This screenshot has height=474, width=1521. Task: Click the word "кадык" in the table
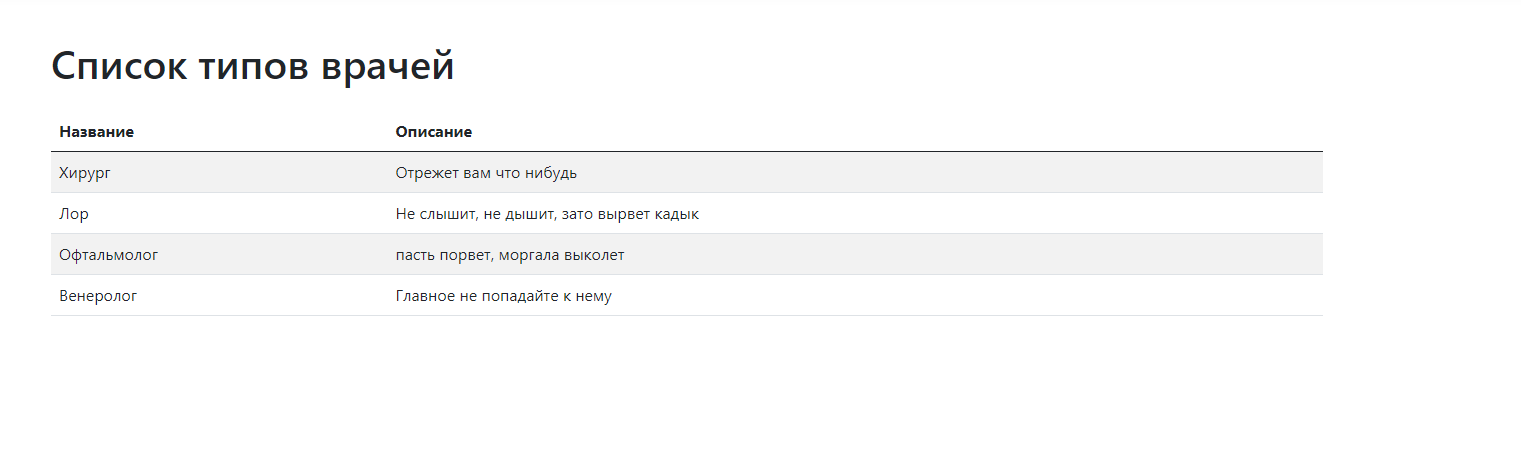[x=677, y=214]
